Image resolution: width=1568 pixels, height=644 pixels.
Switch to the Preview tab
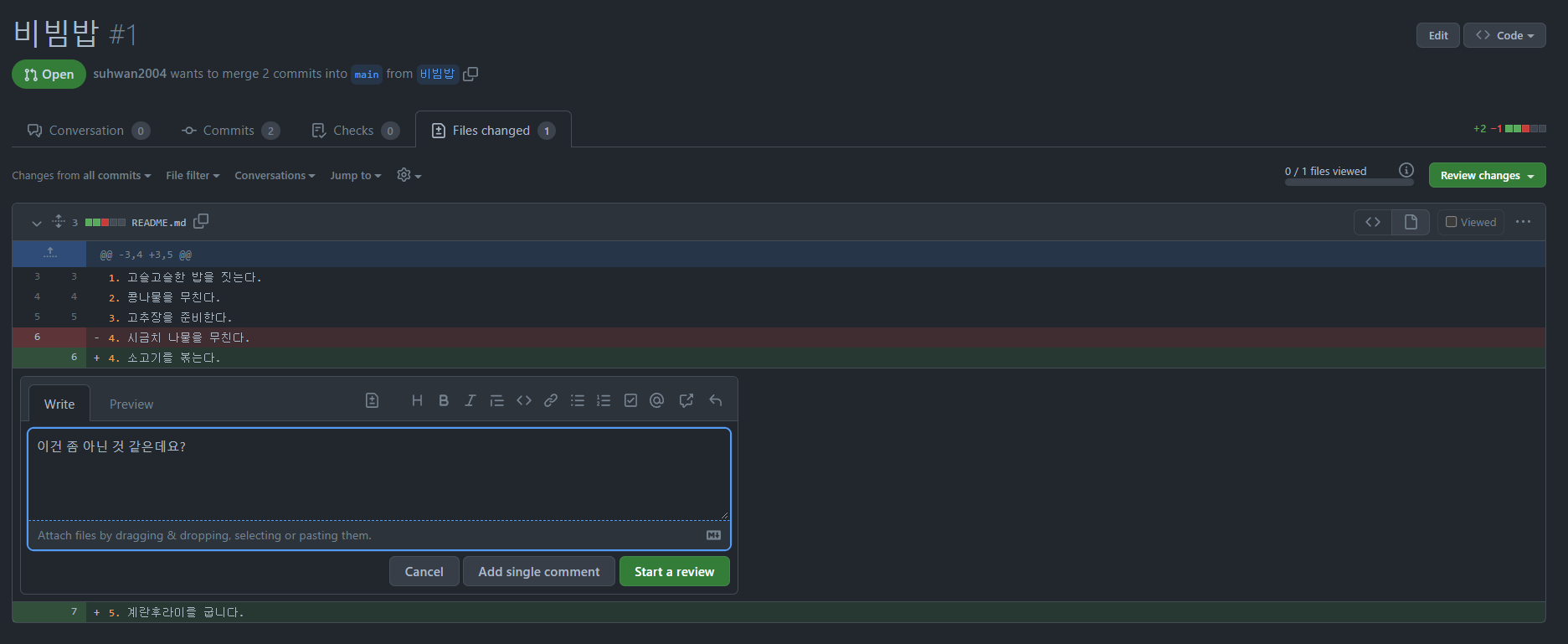tap(131, 404)
